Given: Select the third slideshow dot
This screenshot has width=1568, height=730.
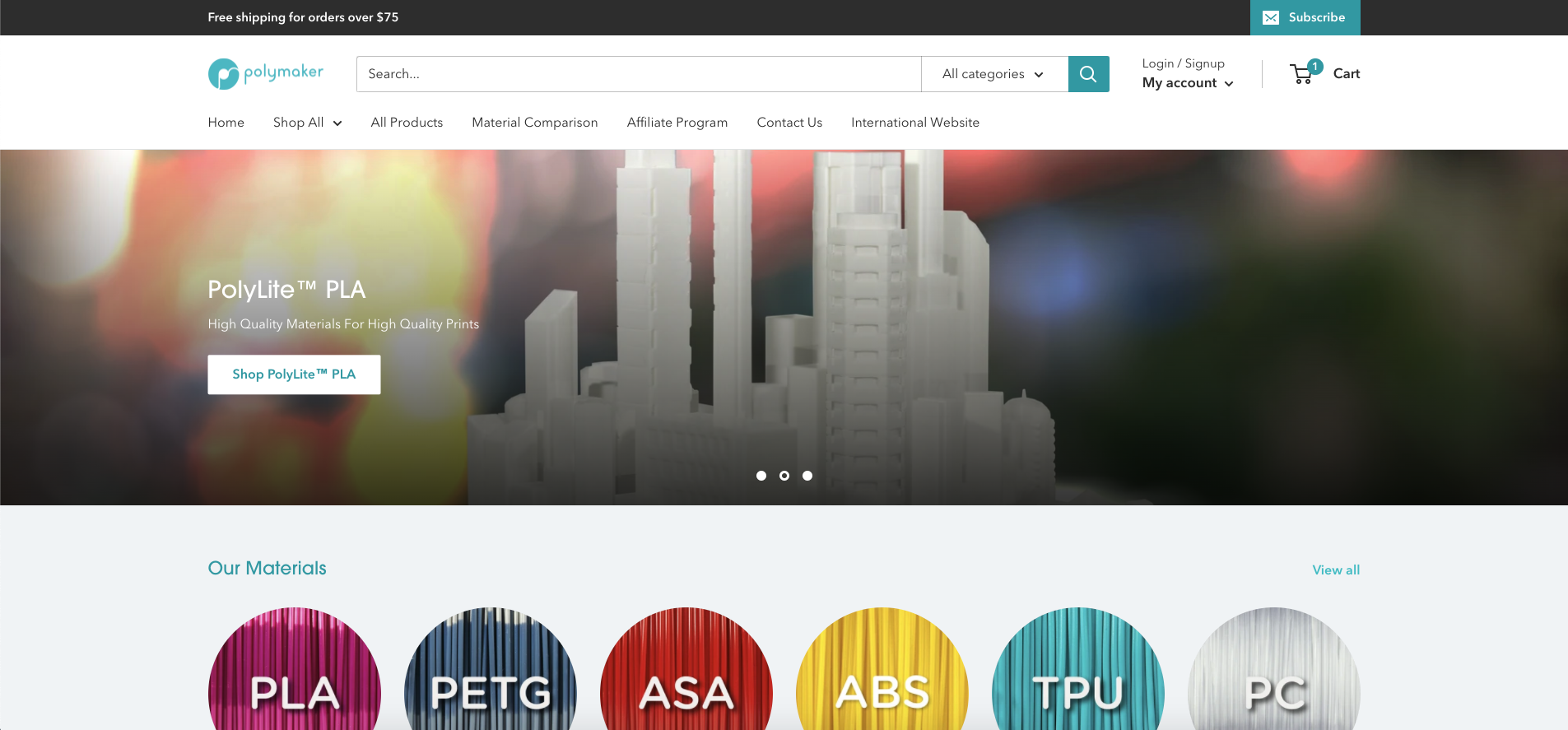Looking at the screenshot, I should pos(807,476).
